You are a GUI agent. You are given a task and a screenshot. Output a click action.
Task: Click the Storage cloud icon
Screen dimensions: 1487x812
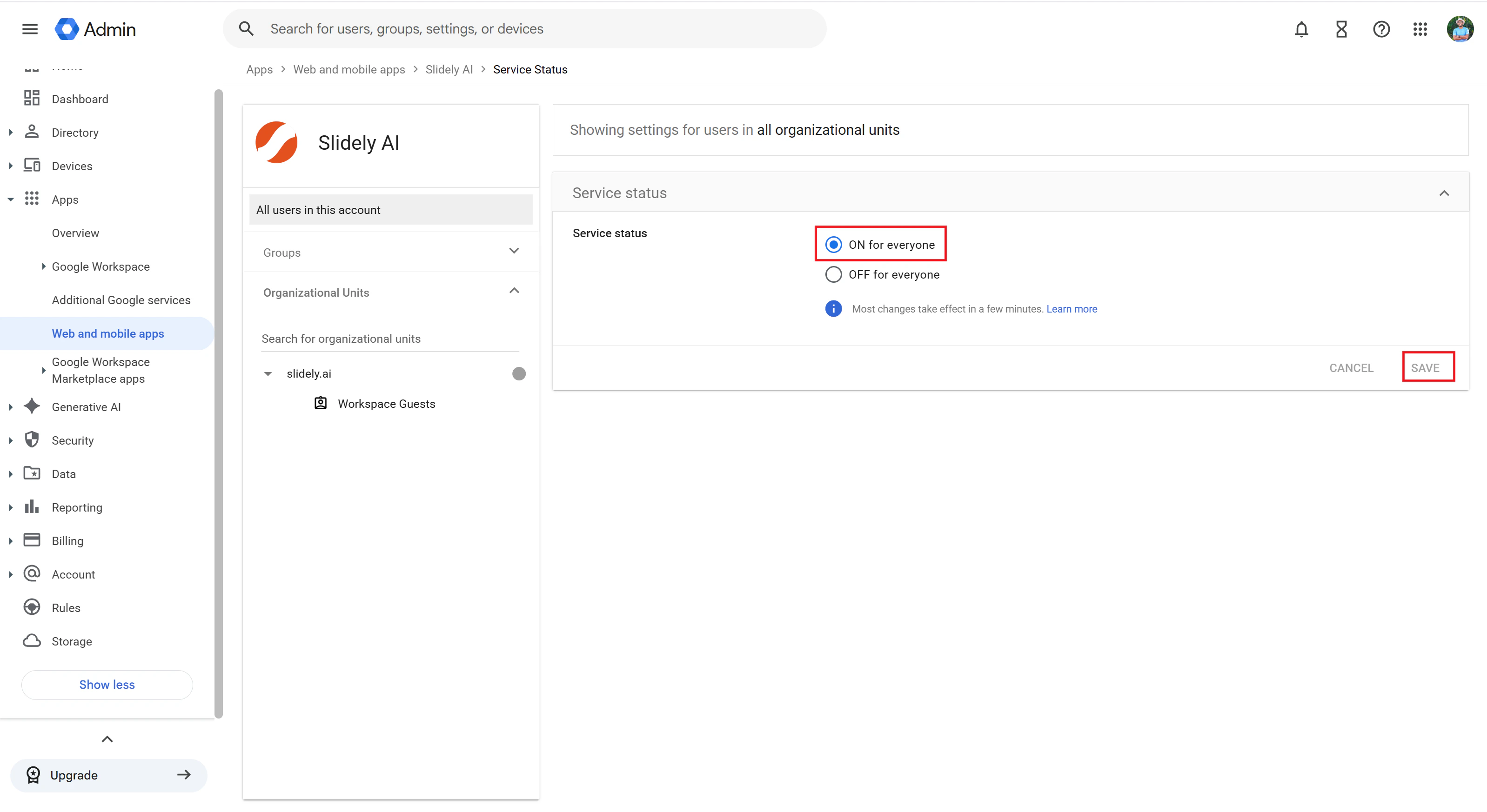click(32, 640)
